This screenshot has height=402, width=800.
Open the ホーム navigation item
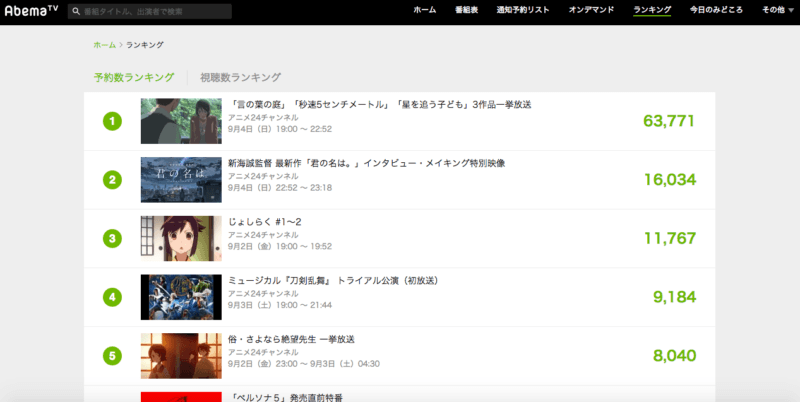[424, 10]
